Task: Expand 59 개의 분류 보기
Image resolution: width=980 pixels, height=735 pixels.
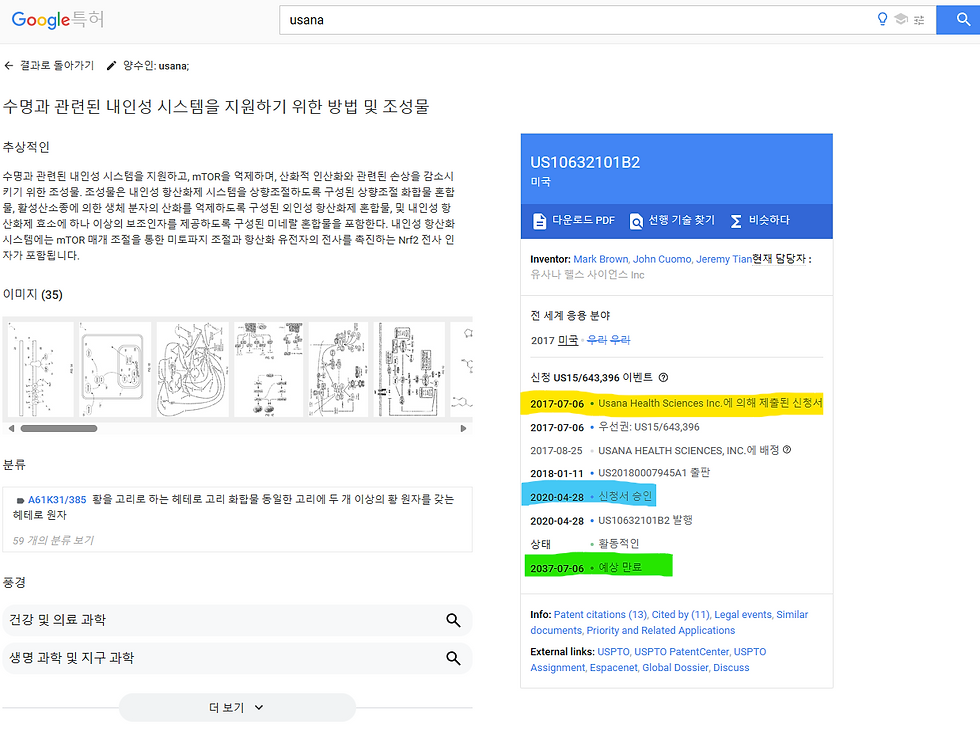Action: [53, 541]
